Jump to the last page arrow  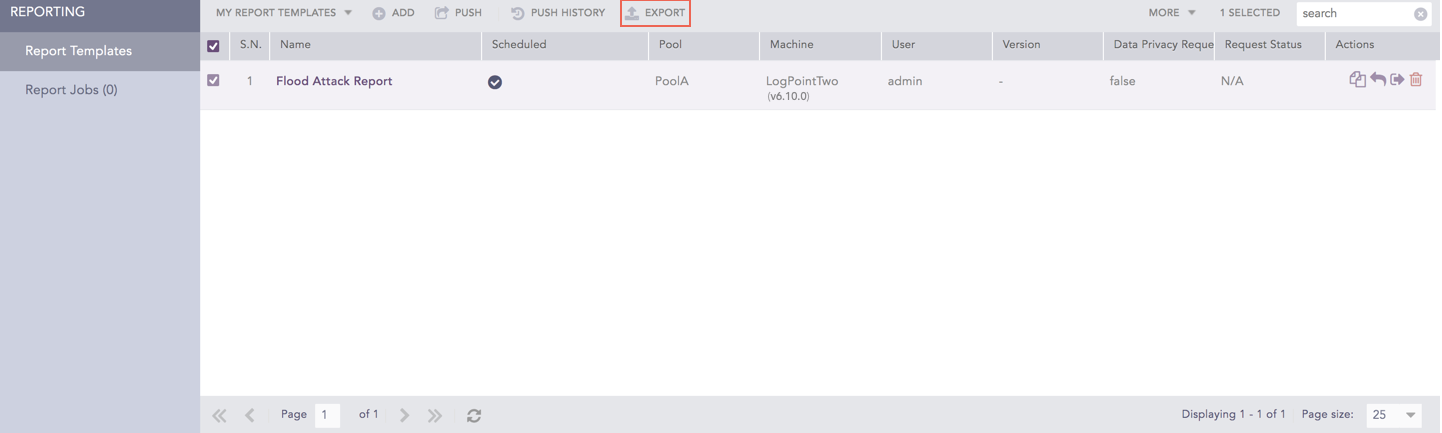pyautogui.click(x=435, y=415)
